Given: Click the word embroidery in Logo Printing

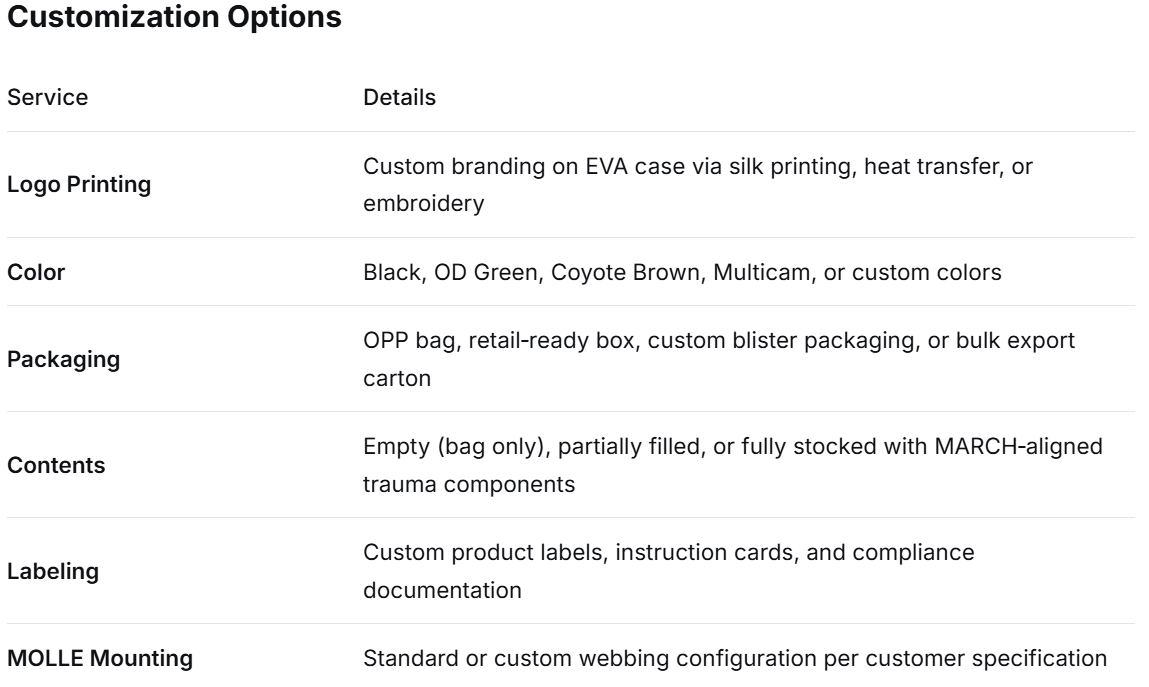Looking at the screenshot, I should click(x=424, y=204).
